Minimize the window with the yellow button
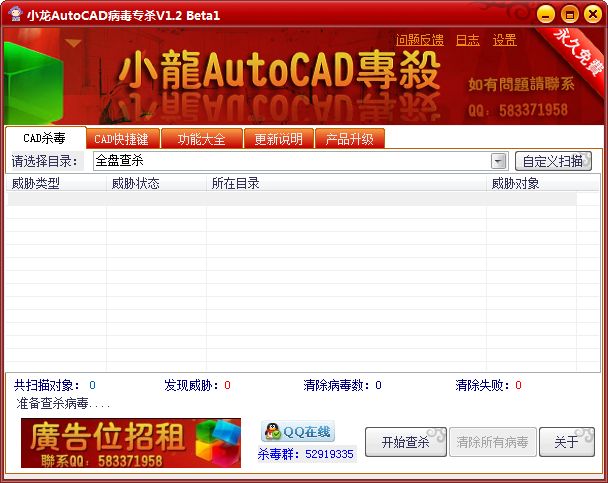This screenshot has width=608, height=483. point(546,15)
